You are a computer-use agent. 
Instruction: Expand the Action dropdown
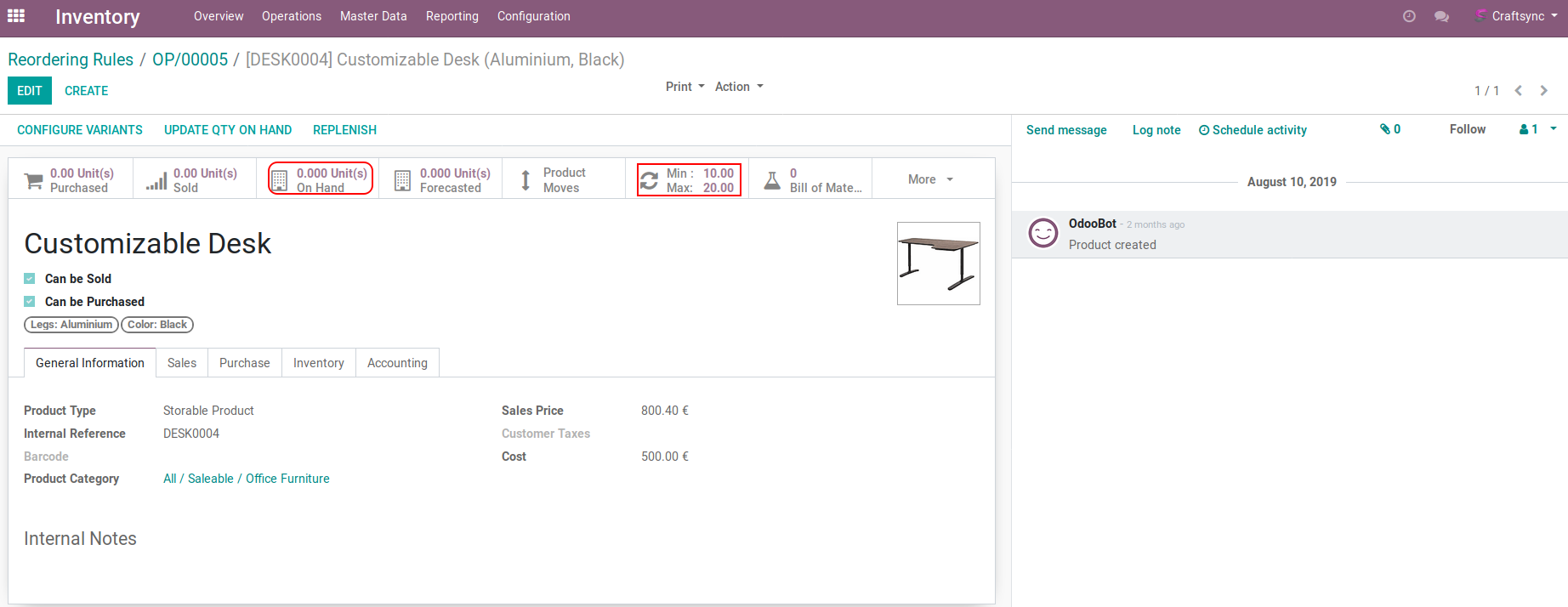738,87
